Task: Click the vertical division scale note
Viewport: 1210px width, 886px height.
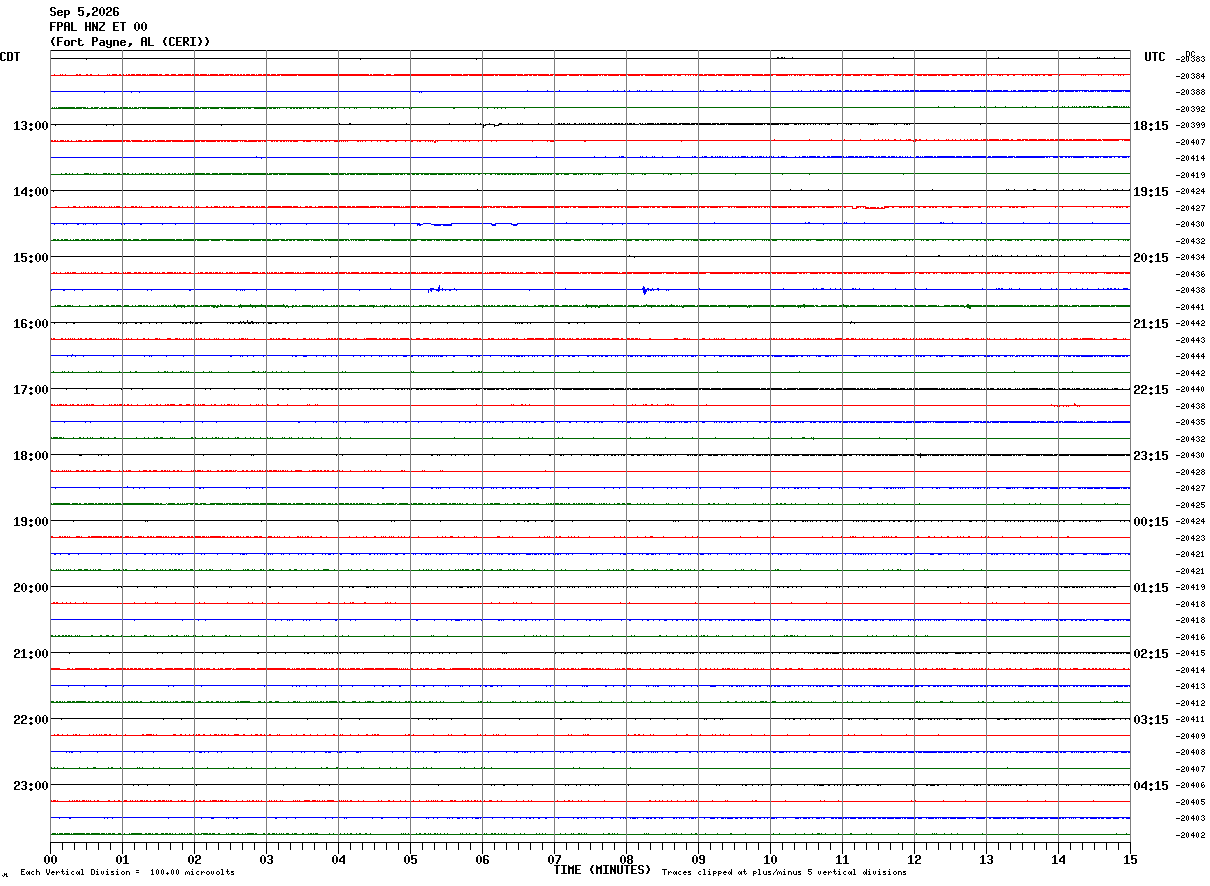Action: tap(127, 872)
